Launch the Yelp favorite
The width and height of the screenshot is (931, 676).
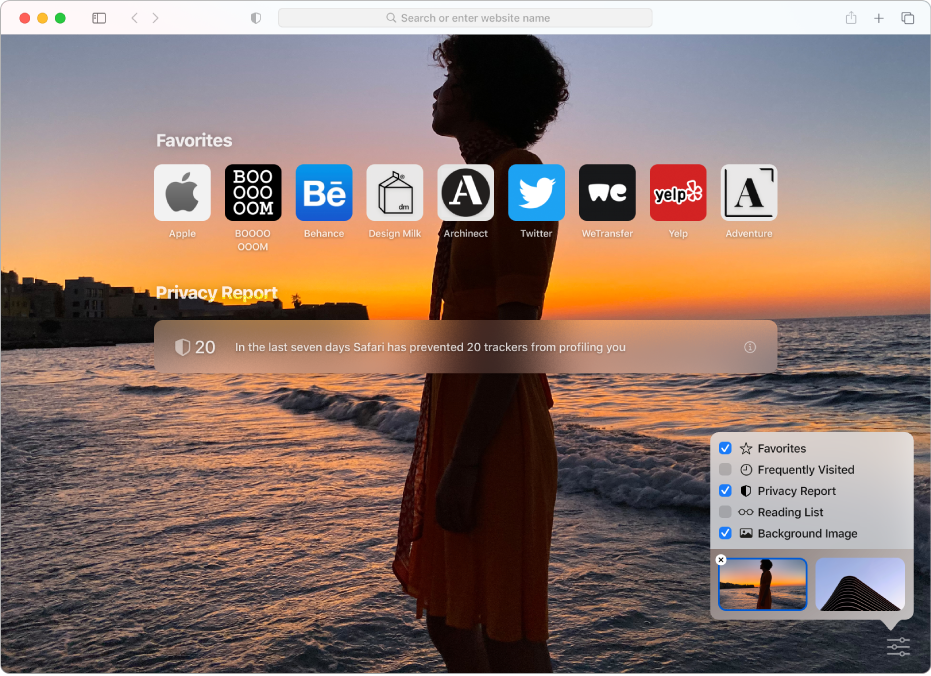coord(678,192)
